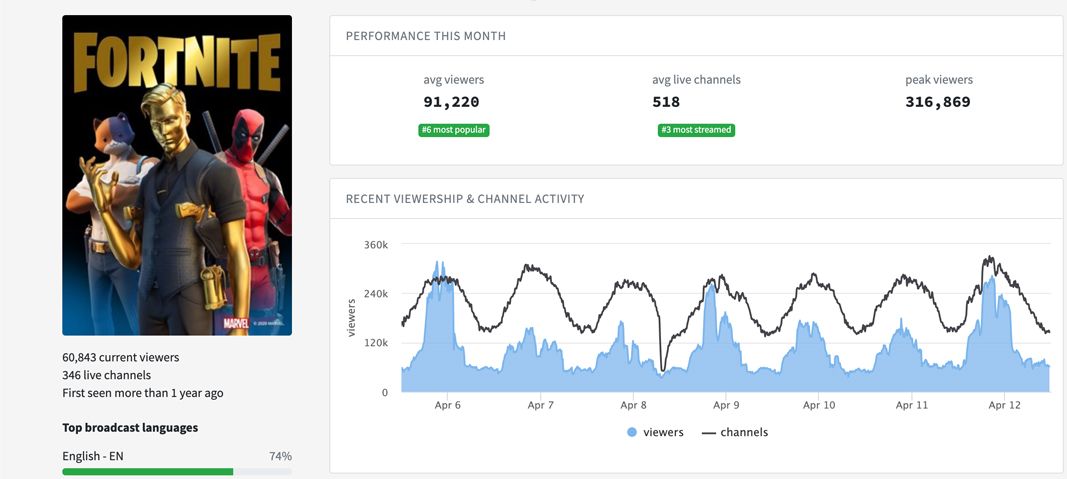
Task: Click the 518 avg live channels value
Action: pos(666,102)
